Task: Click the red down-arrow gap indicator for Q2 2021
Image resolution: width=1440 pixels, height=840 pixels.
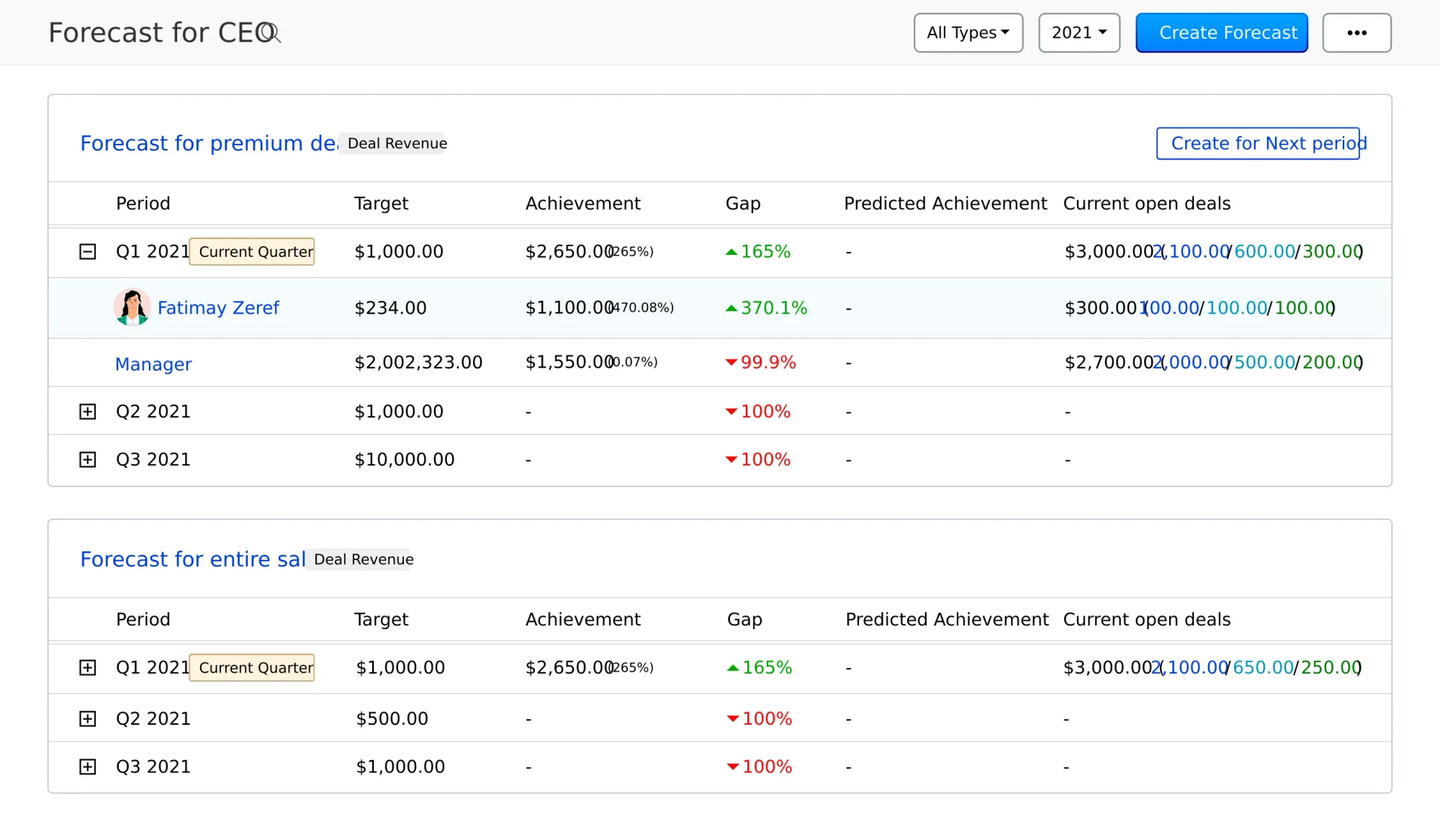Action: click(x=731, y=411)
